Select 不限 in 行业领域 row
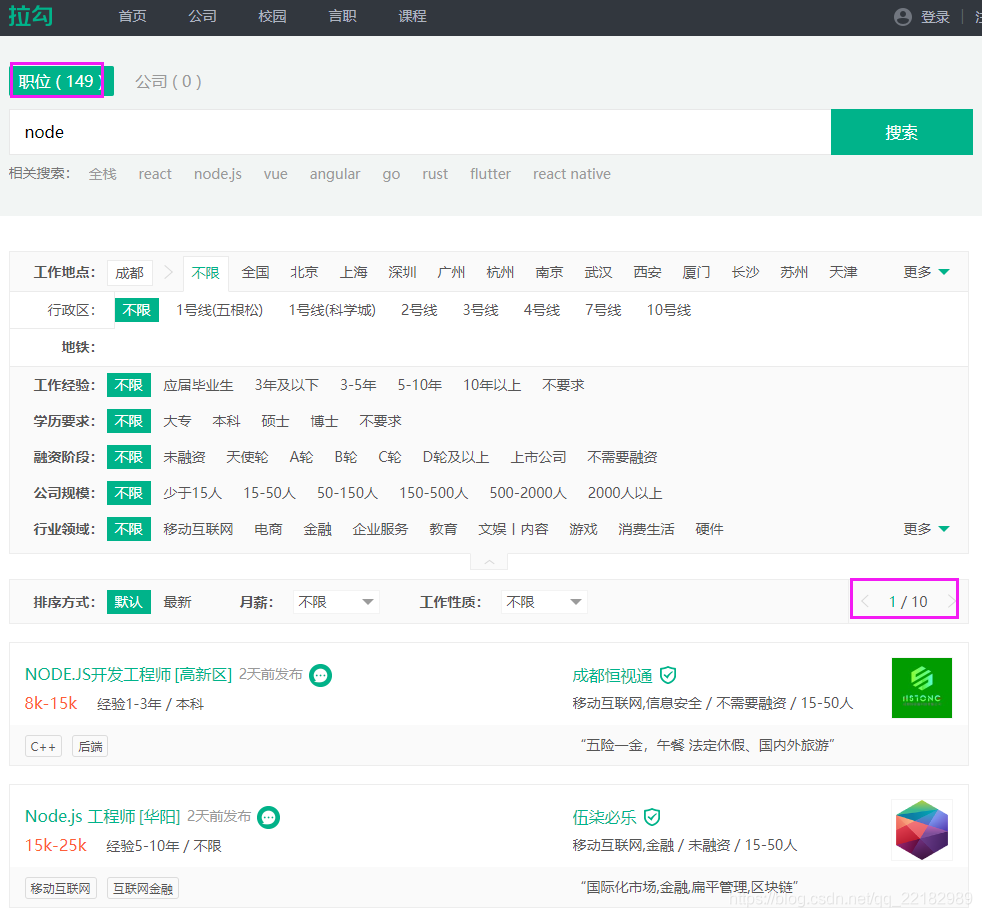Image resolution: width=982 pixels, height=917 pixels. pos(129,529)
